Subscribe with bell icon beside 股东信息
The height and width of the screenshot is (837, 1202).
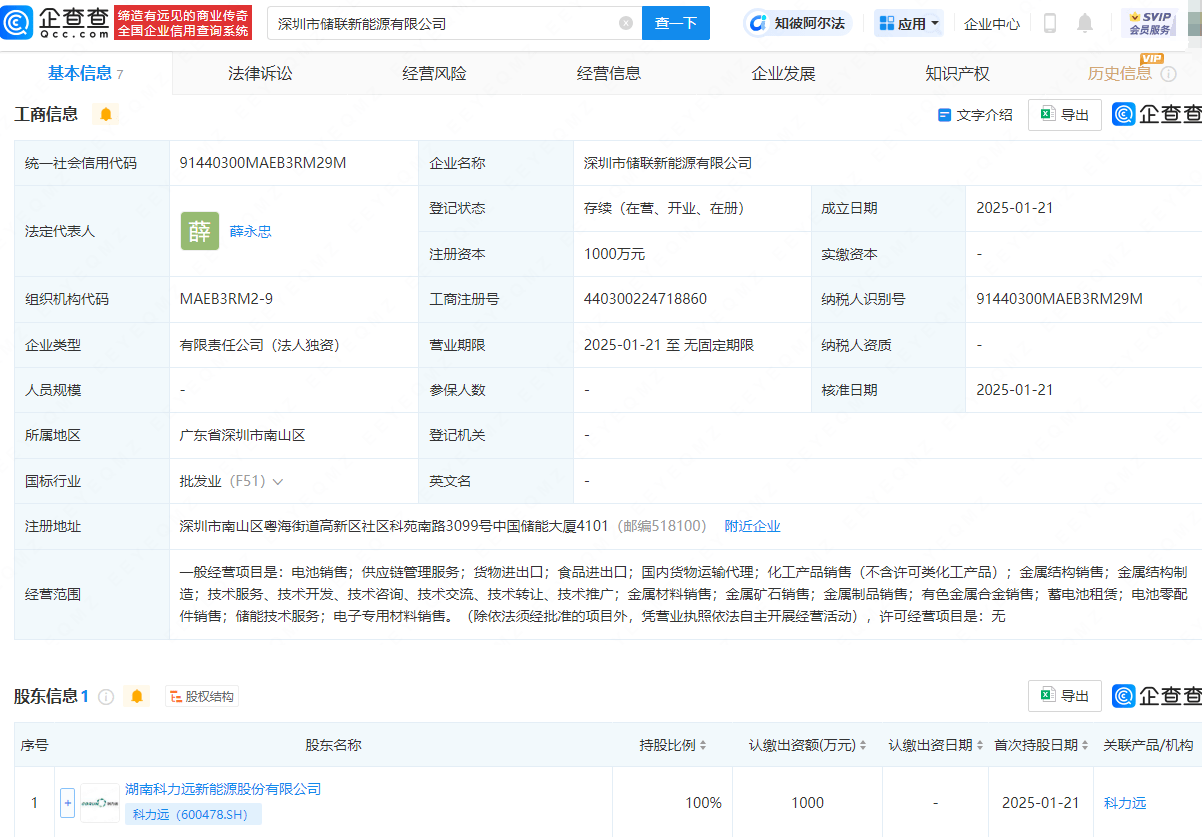[x=137, y=696]
